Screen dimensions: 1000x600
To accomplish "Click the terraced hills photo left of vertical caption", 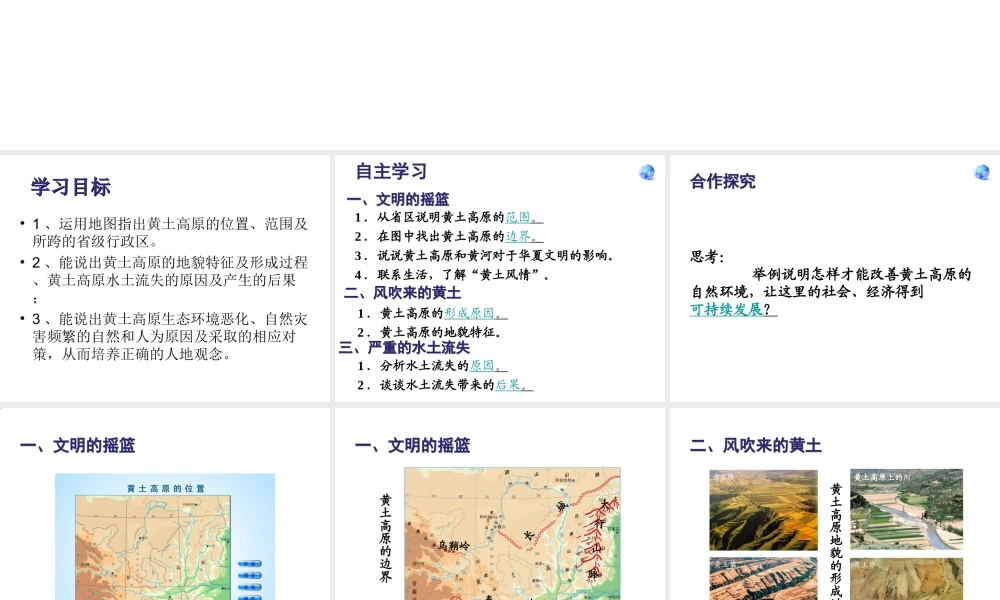I will pos(763,510).
